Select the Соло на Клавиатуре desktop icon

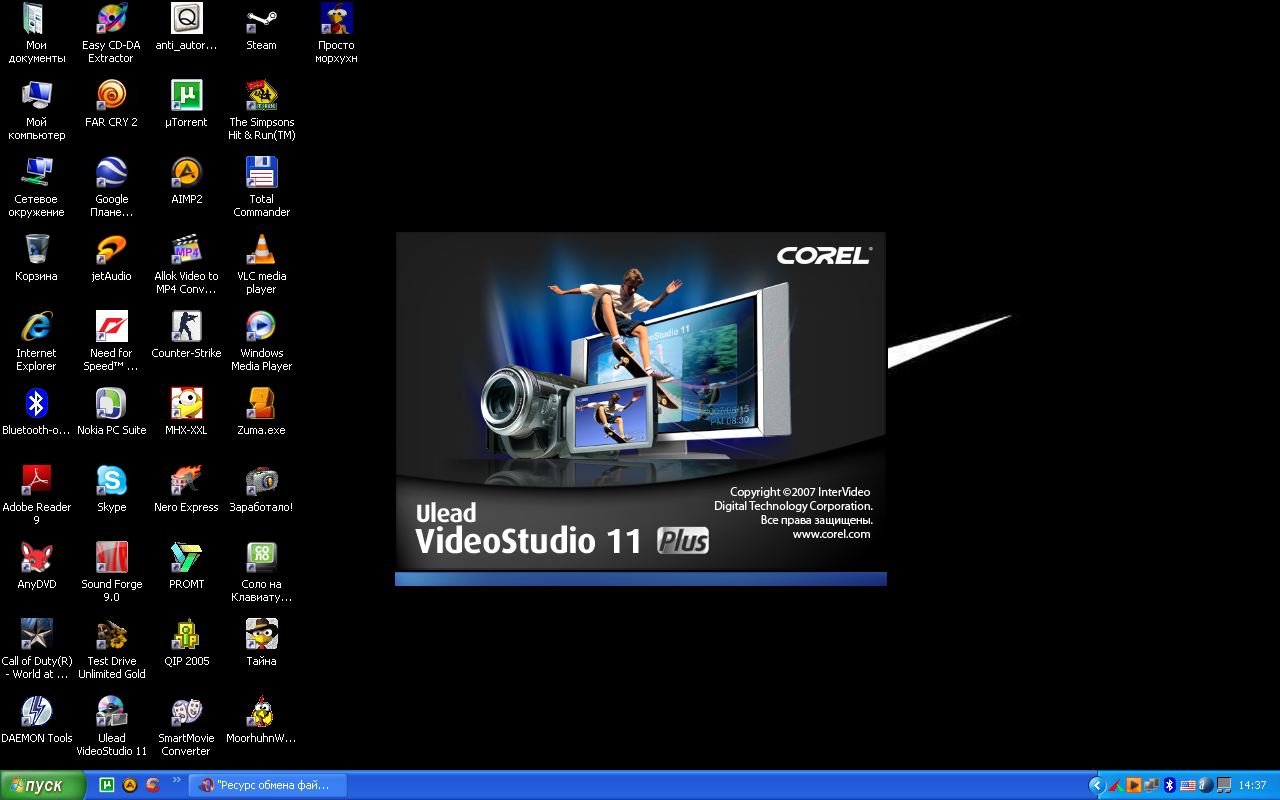pos(261,558)
